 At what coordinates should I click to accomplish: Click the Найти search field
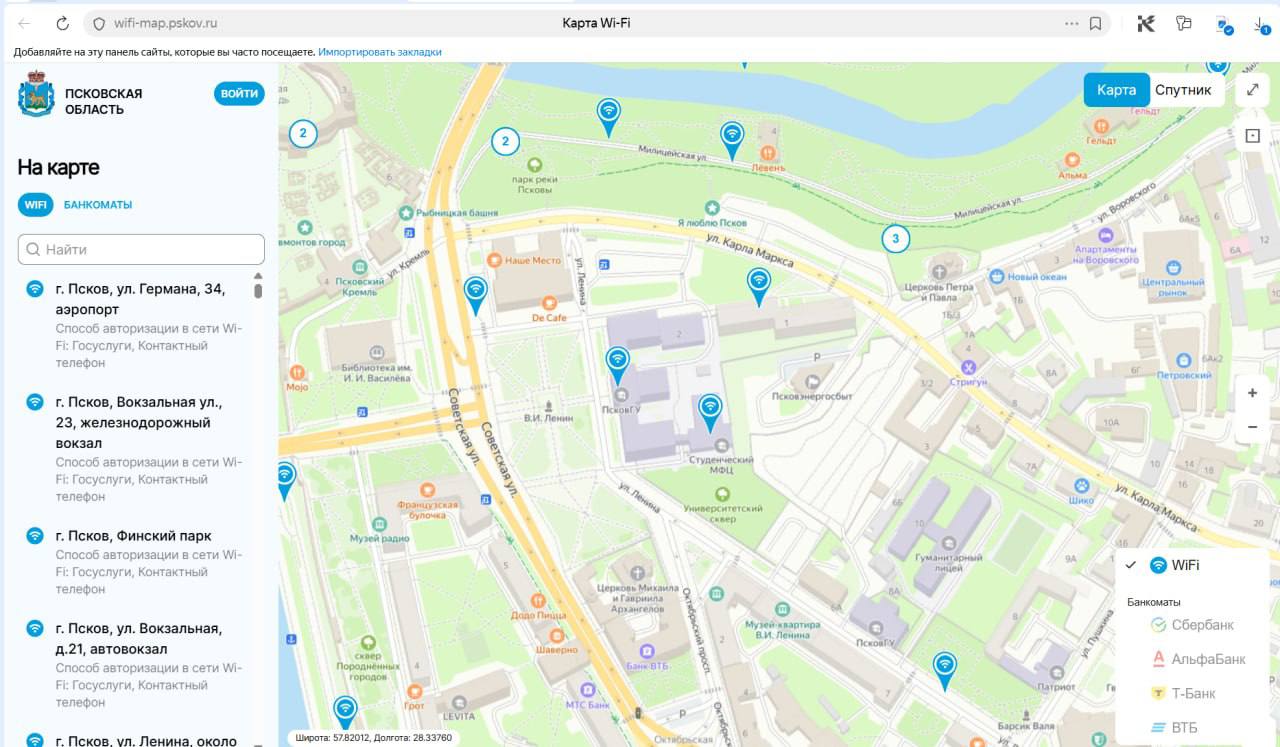(141, 249)
